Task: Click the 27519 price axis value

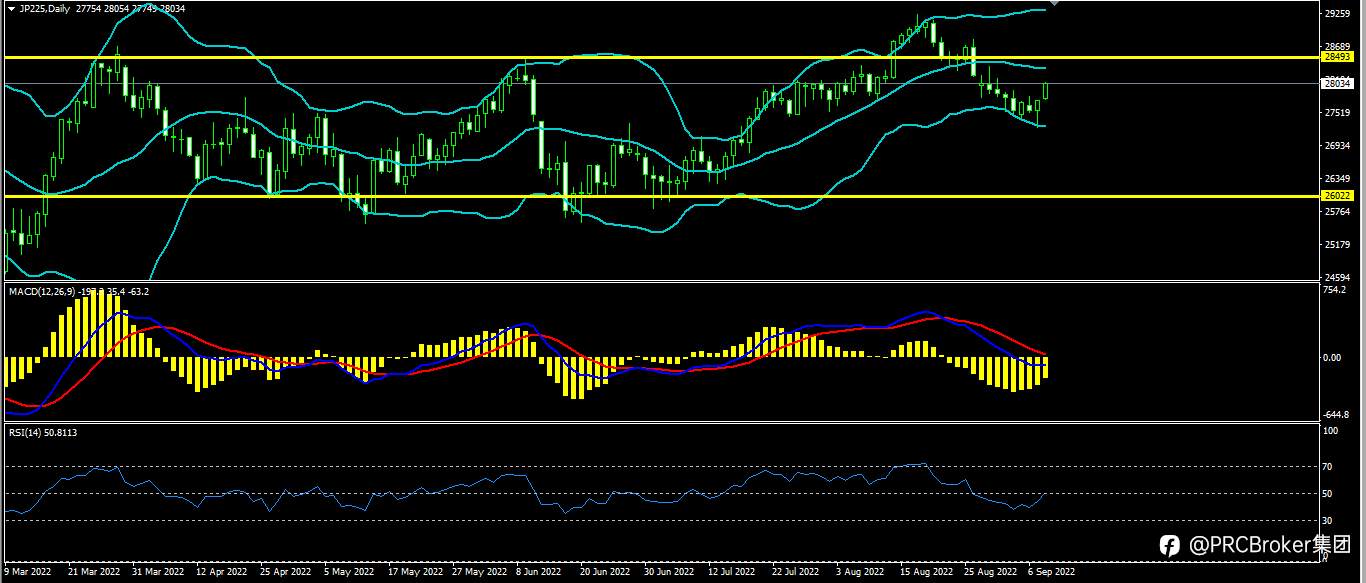Action: point(1337,113)
